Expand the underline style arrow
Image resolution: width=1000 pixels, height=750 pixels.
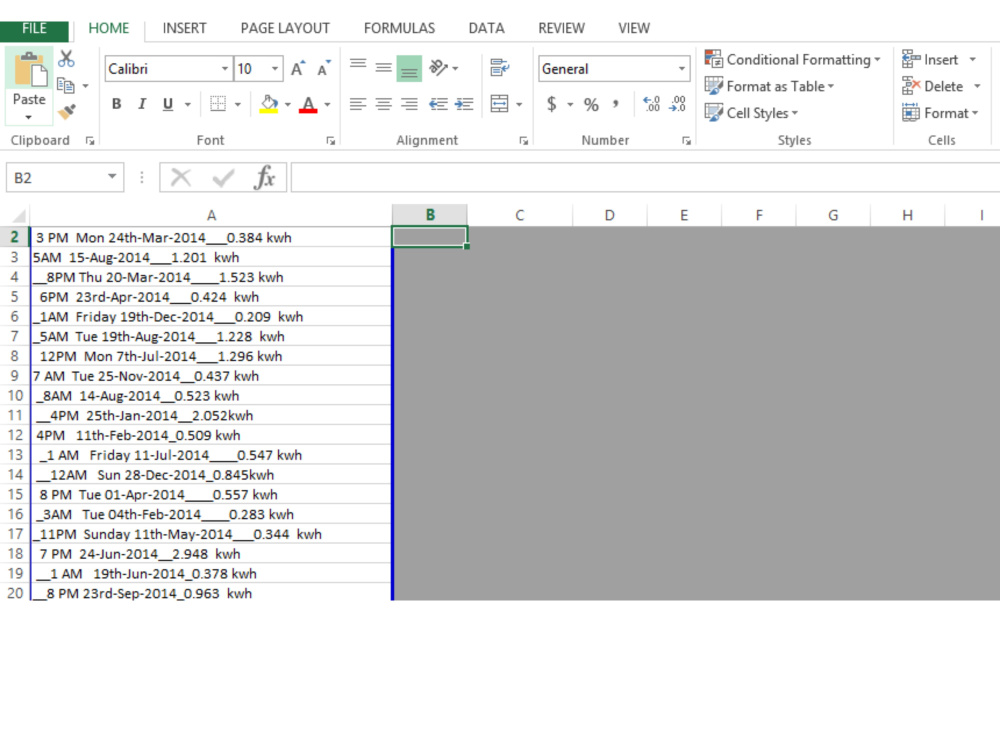click(x=188, y=105)
